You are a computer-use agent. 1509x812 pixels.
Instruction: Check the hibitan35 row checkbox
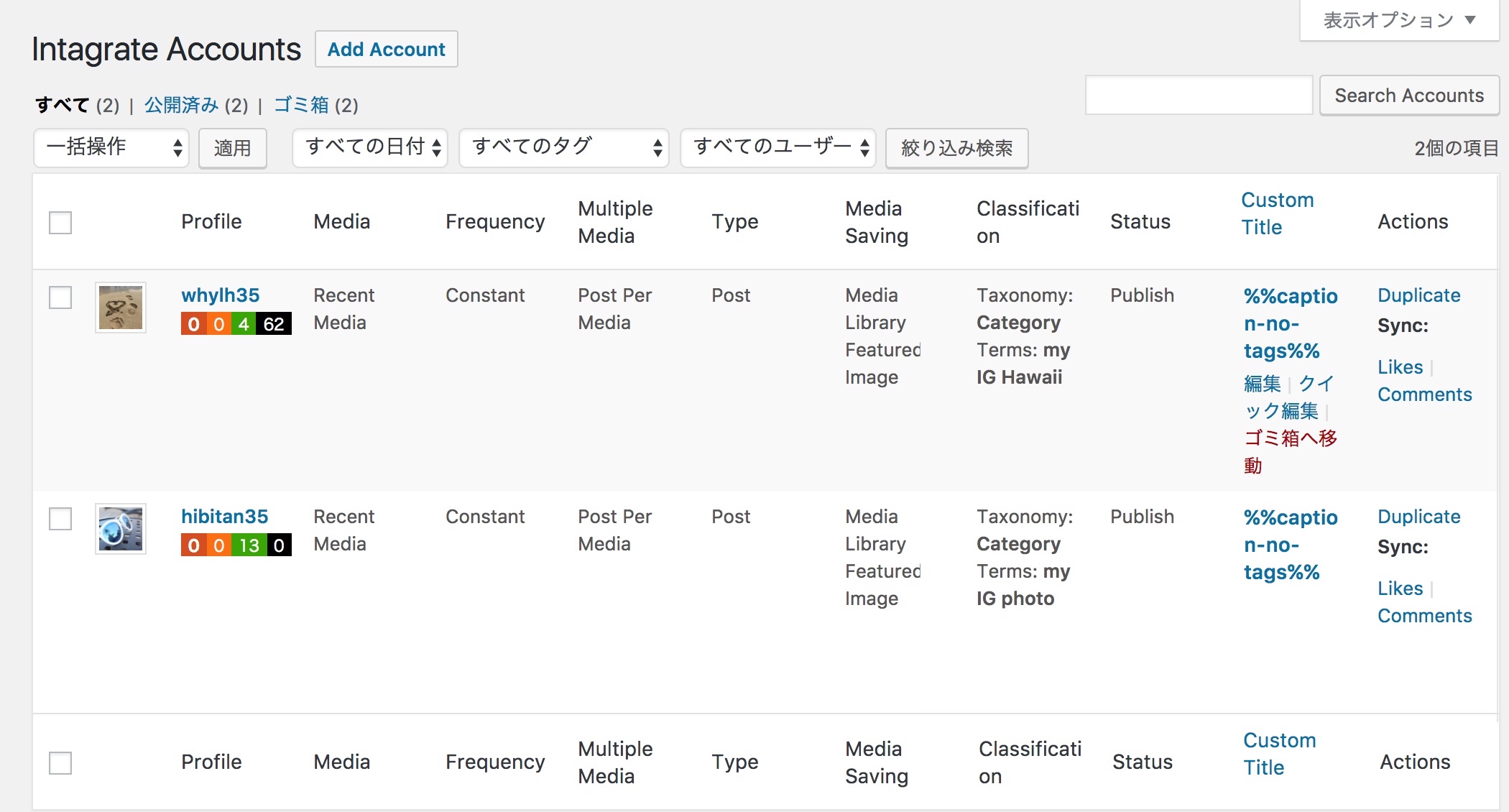pos(60,519)
